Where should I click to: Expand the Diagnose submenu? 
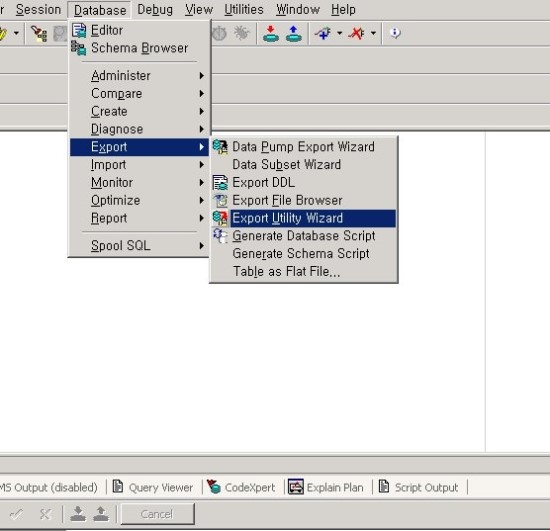click(140, 129)
